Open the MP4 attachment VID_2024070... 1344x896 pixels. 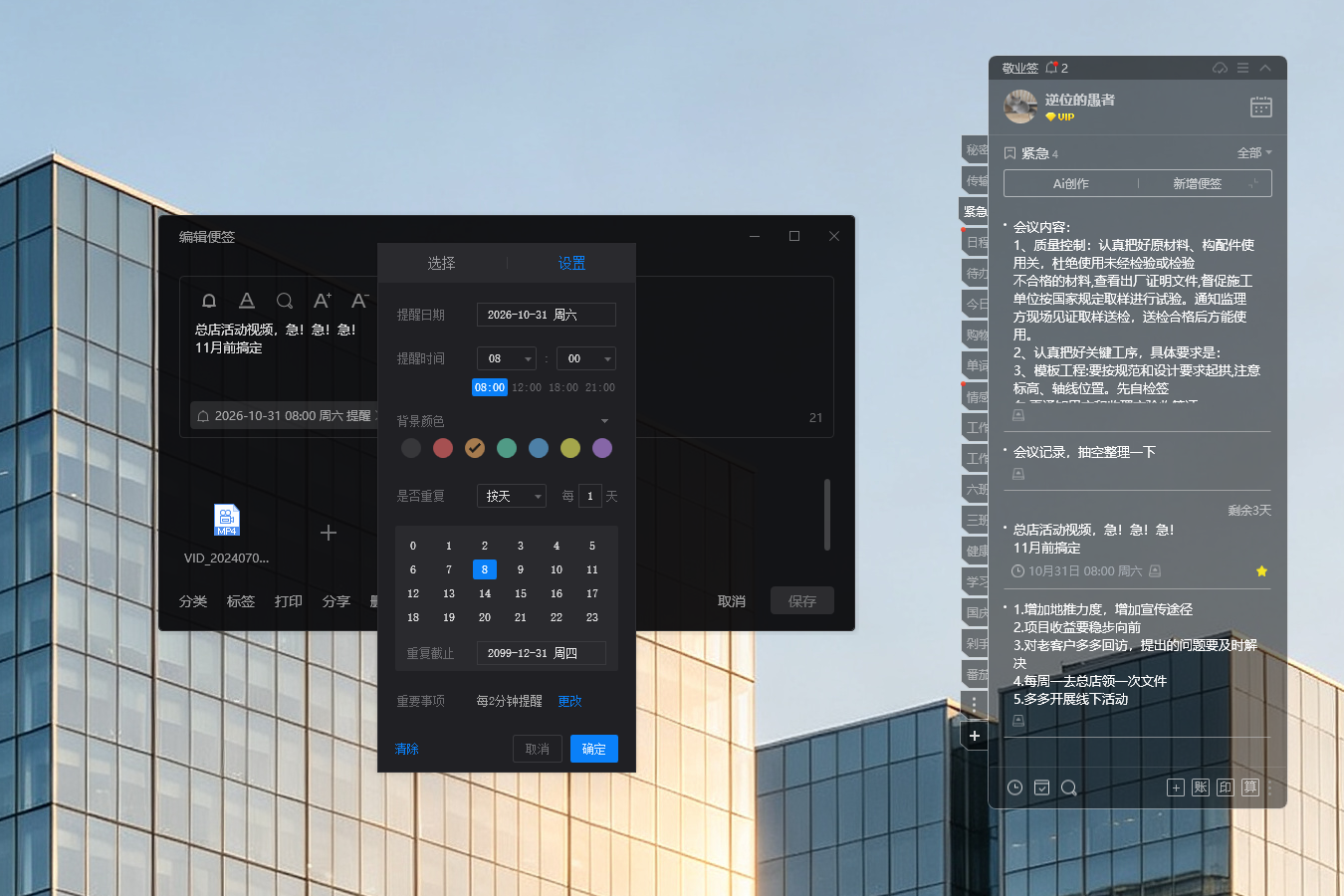pyautogui.click(x=227, y=520)
